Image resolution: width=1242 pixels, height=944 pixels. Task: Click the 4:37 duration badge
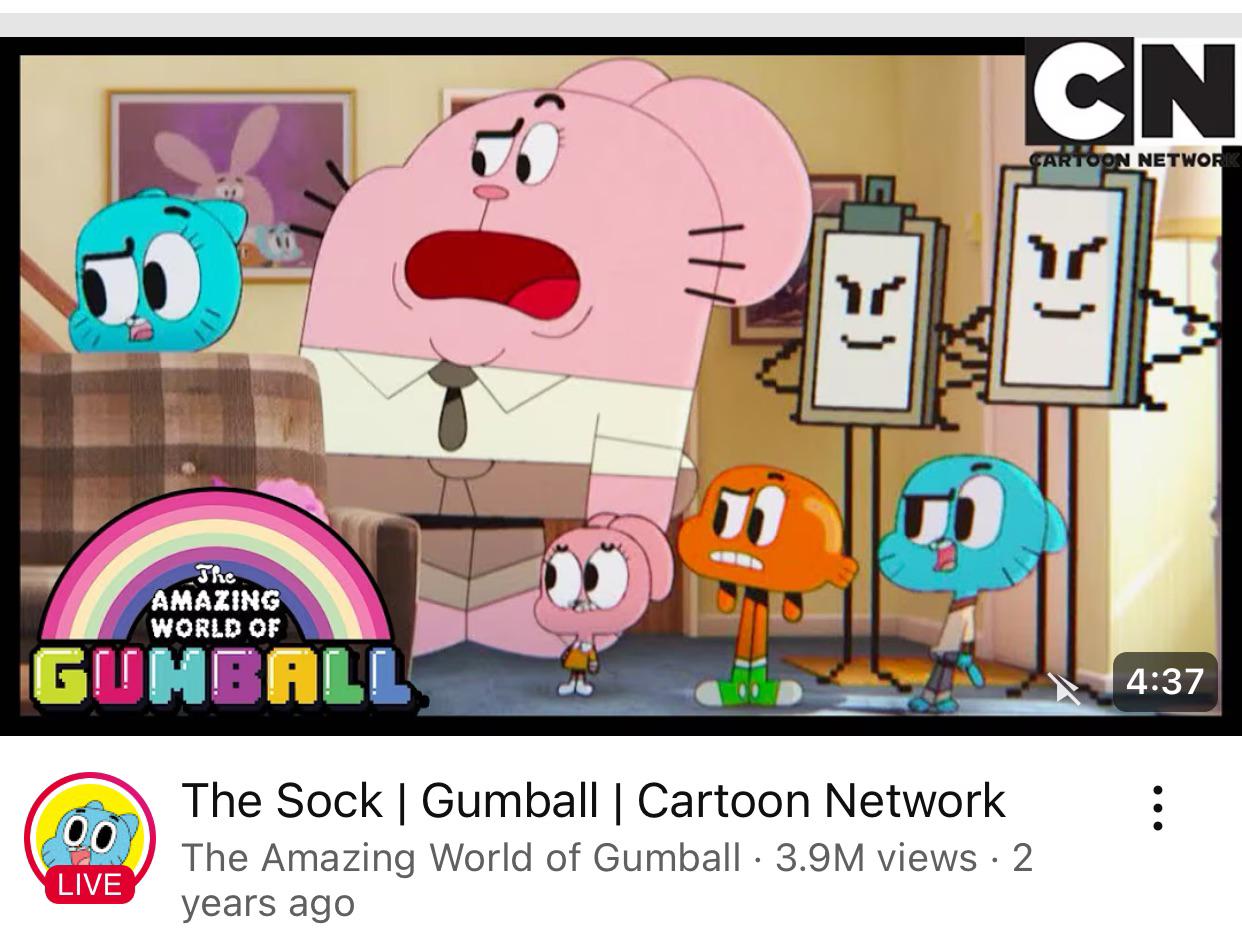(1165, 682)
